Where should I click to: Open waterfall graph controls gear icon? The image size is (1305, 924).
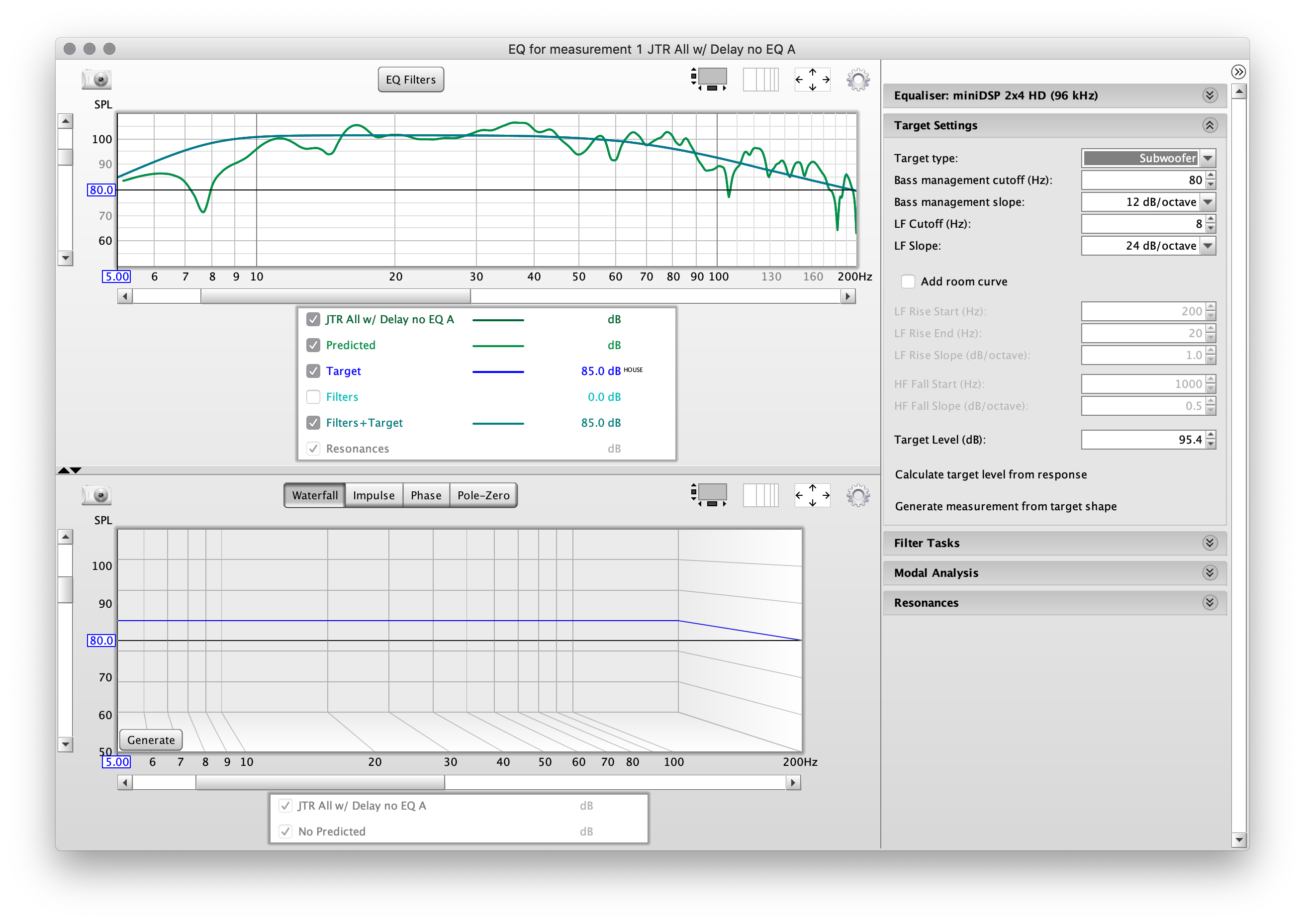(x=858, y=495)
